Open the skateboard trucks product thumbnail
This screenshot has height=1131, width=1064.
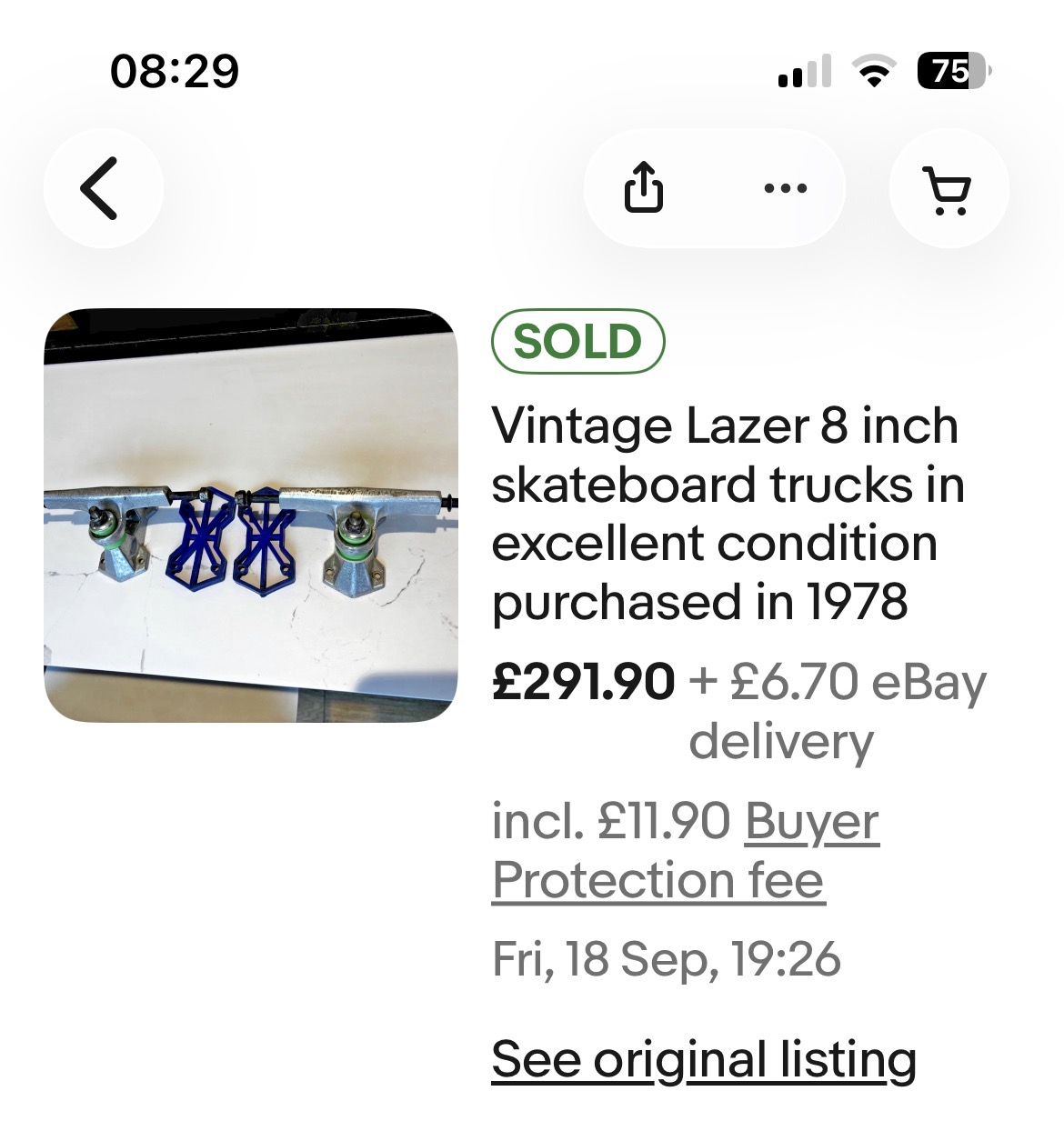click(251, 515)
